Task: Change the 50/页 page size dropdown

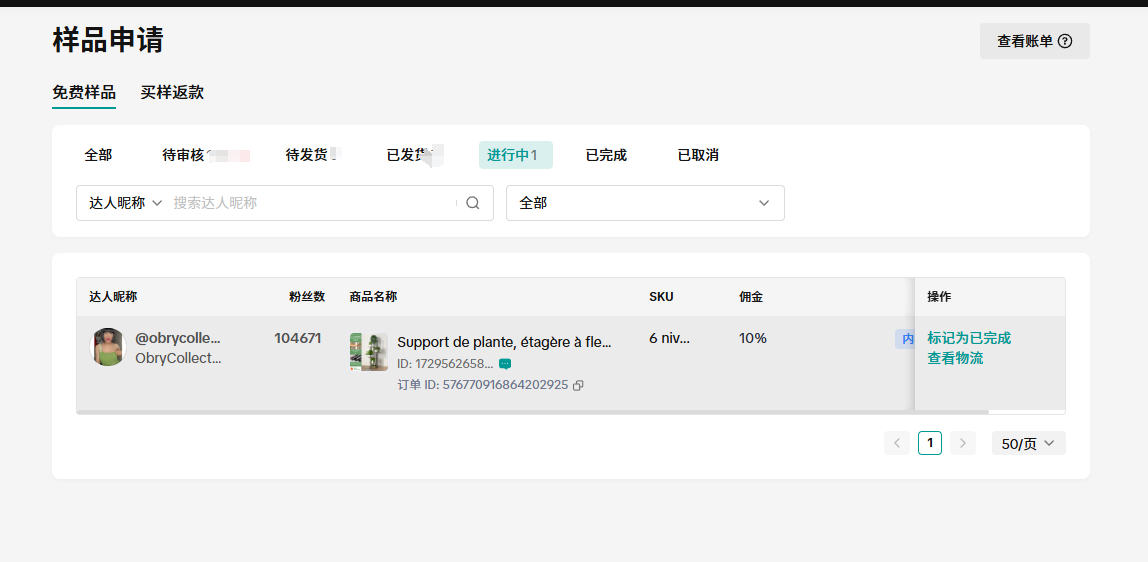Action: pos(1028,443)
